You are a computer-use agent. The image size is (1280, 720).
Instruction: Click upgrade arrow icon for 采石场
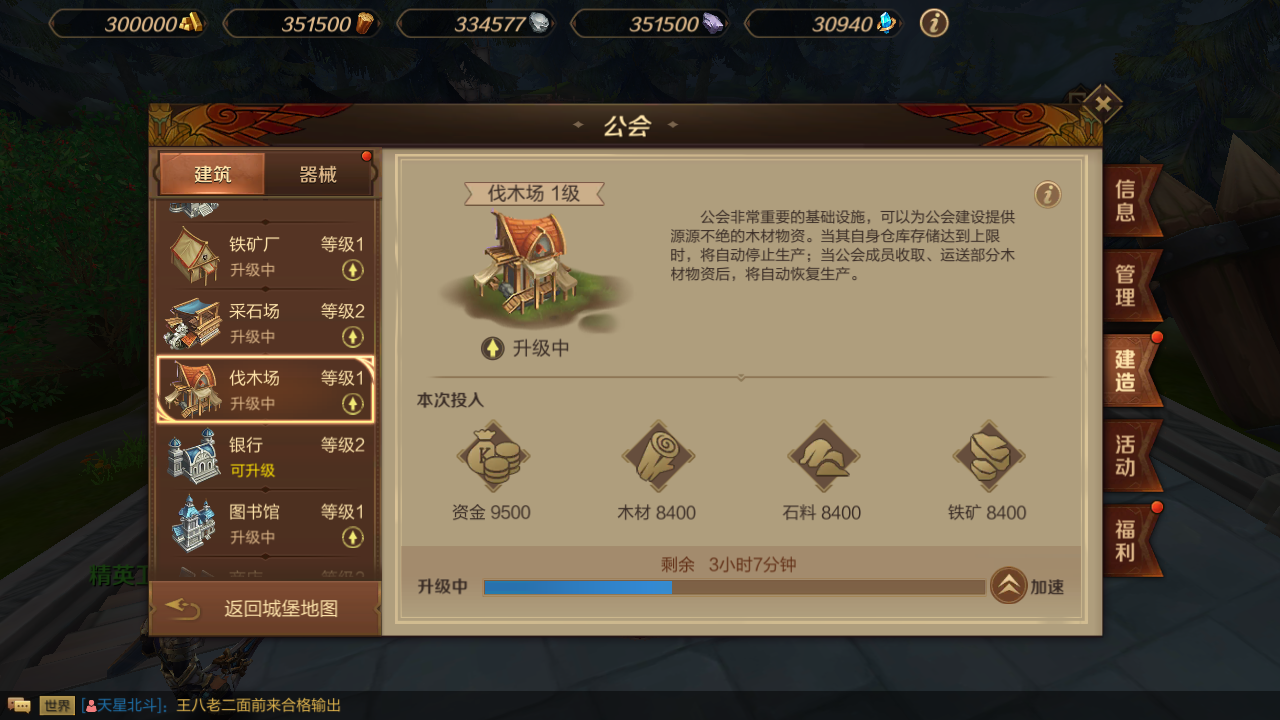tap(352, 337)
